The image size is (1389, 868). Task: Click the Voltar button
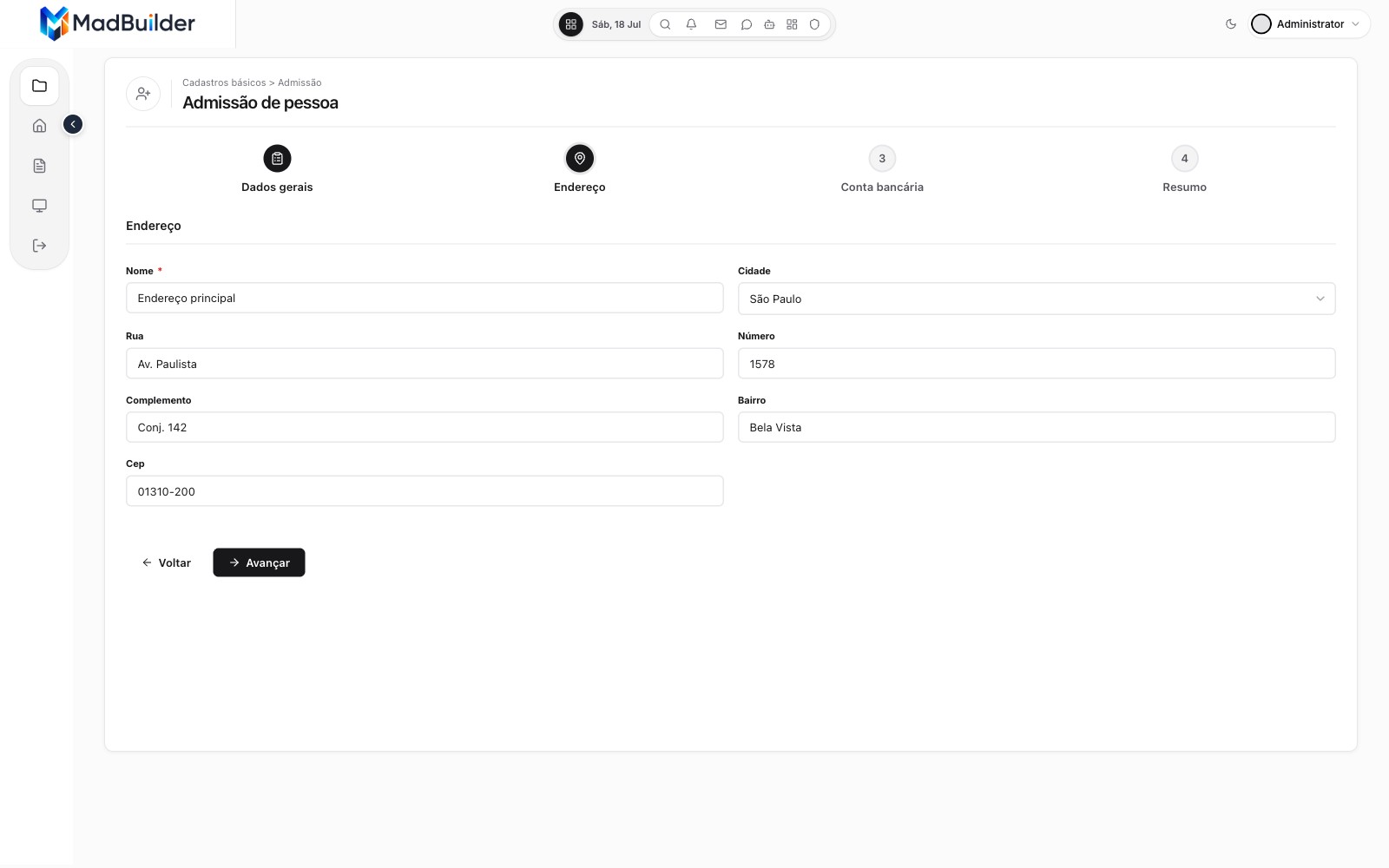point(166,562)
